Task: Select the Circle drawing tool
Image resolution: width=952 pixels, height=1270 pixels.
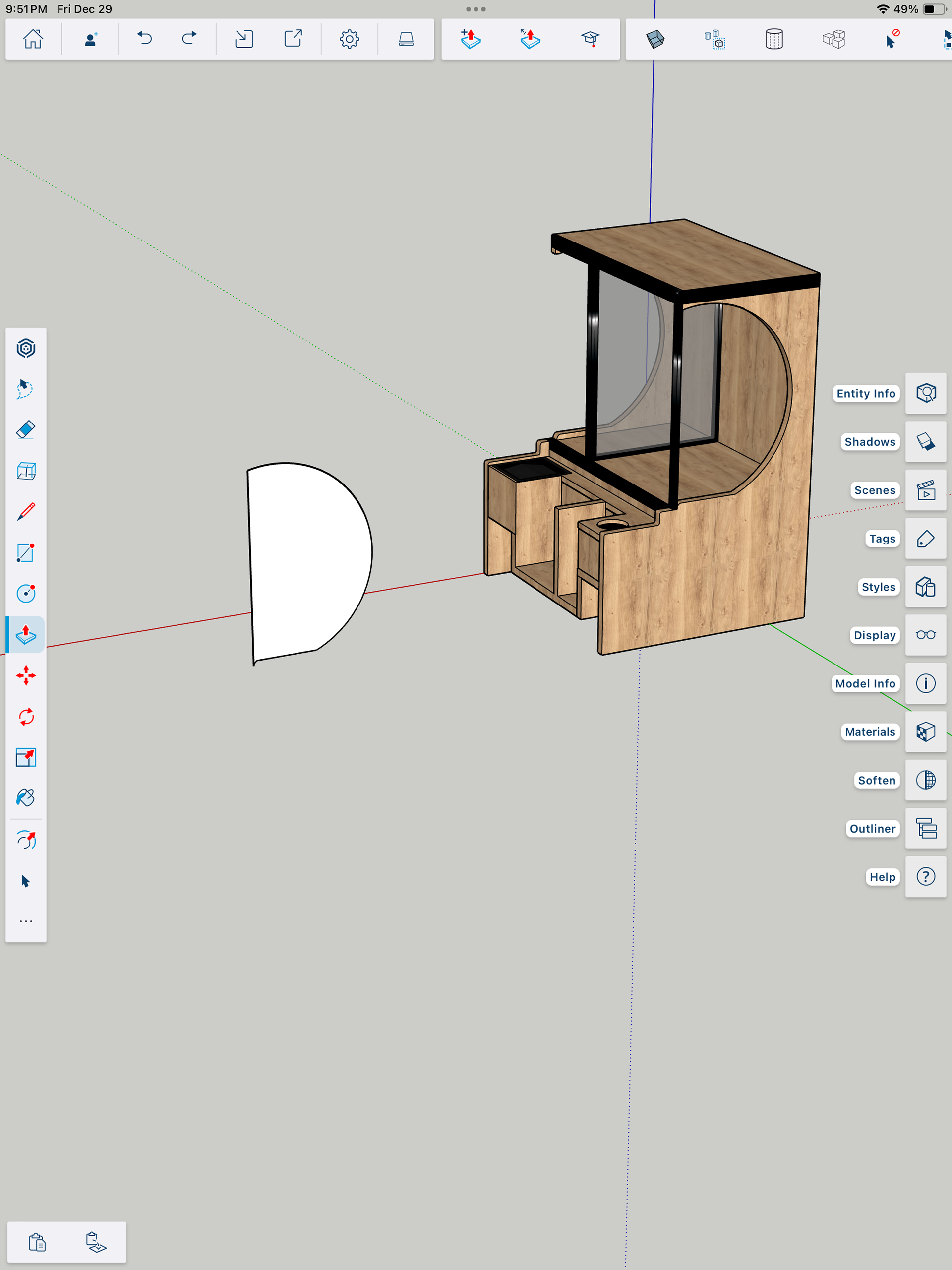Action: (26, 593)
